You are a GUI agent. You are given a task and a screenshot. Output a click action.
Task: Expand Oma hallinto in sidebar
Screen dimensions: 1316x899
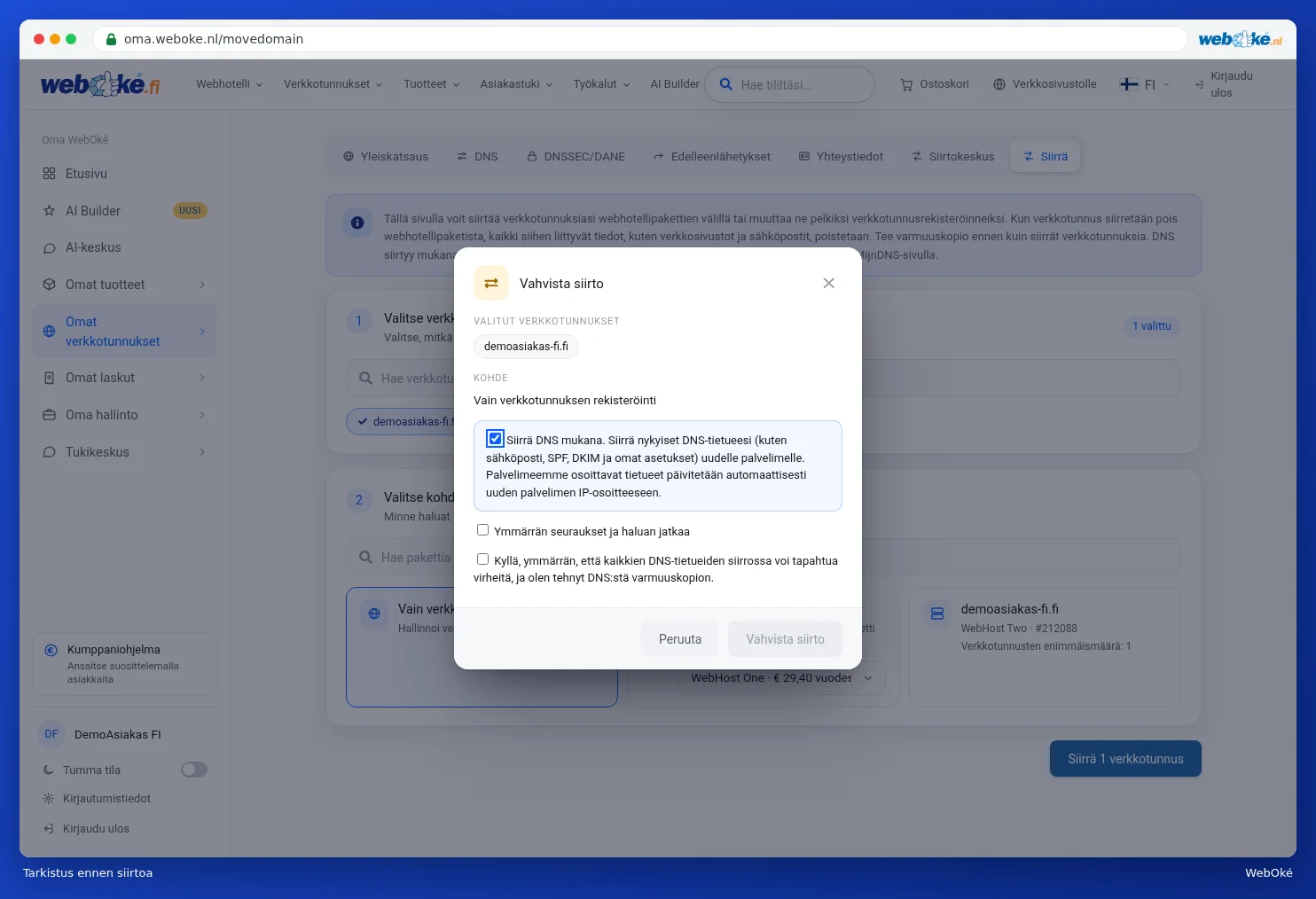124,415
